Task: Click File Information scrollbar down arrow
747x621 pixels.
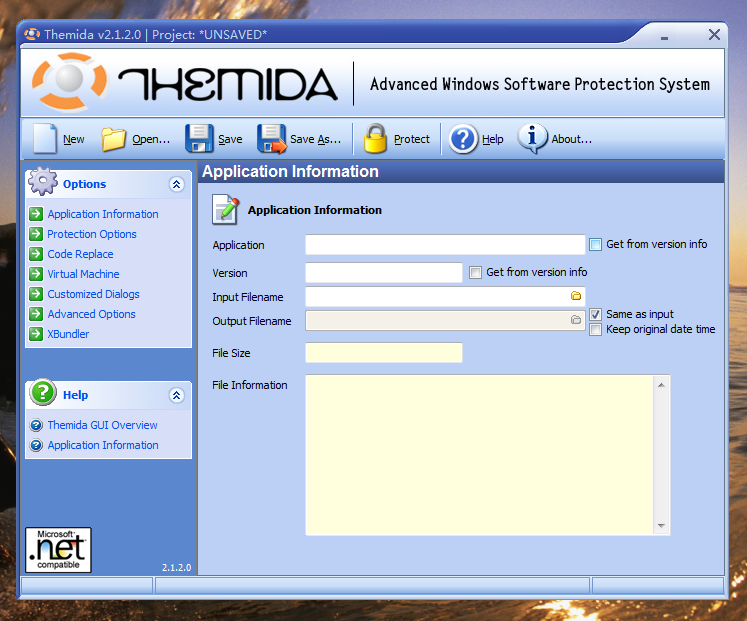Action: click(x=661, y=526)
